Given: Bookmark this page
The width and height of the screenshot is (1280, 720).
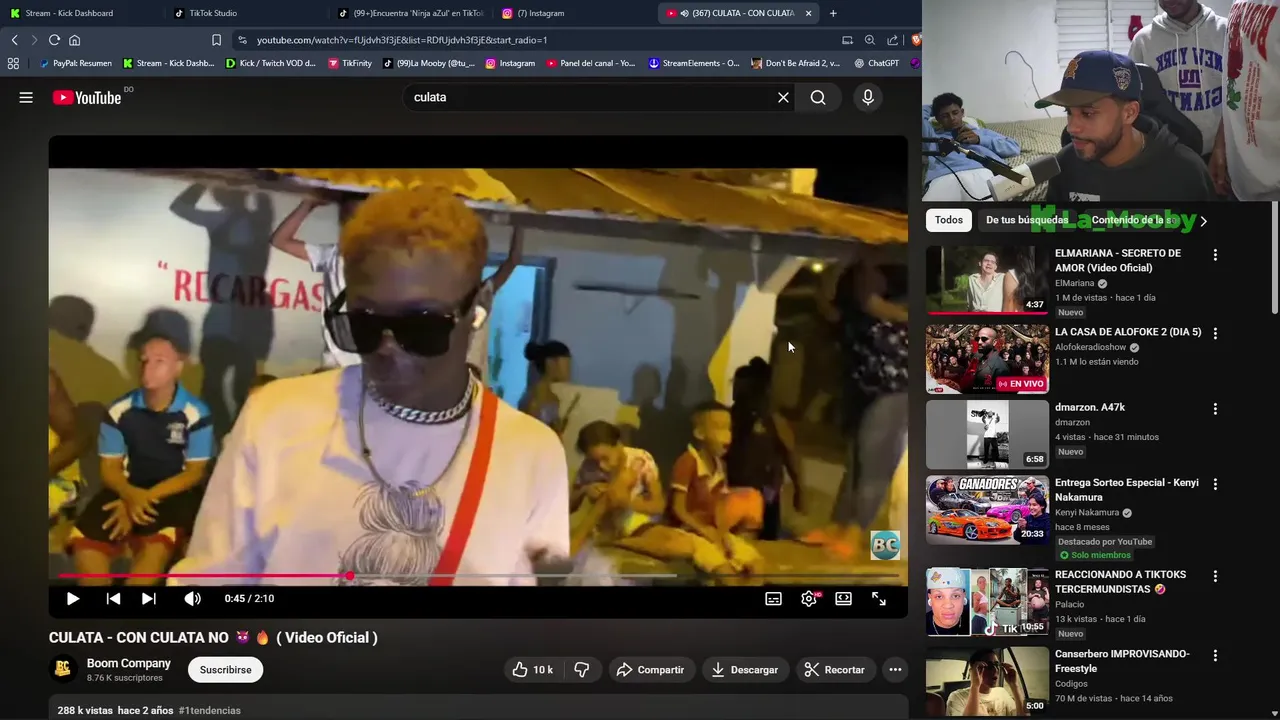Looking at the screenshot, I should [216, 40].
